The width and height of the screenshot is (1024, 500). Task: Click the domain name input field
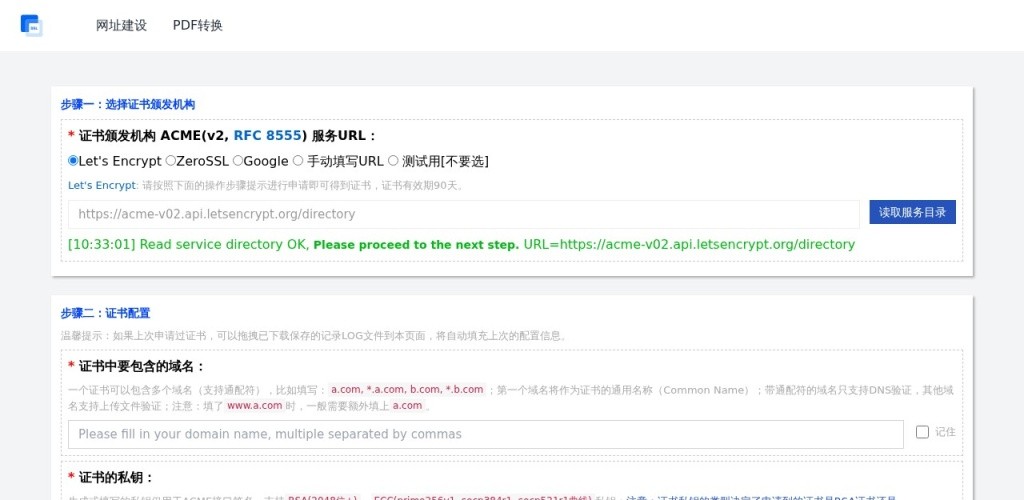point(485,434)
